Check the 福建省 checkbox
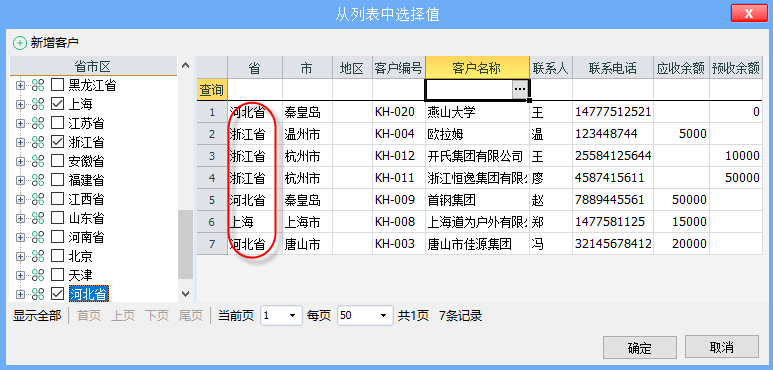Viewport: 773px width, 370px height. click(x=58, y=180)
